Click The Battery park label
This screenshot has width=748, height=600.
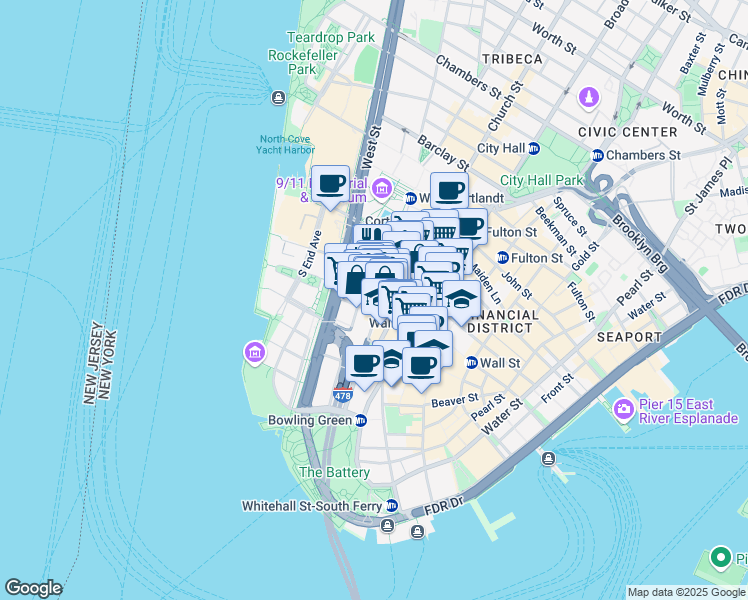(334, 472)
